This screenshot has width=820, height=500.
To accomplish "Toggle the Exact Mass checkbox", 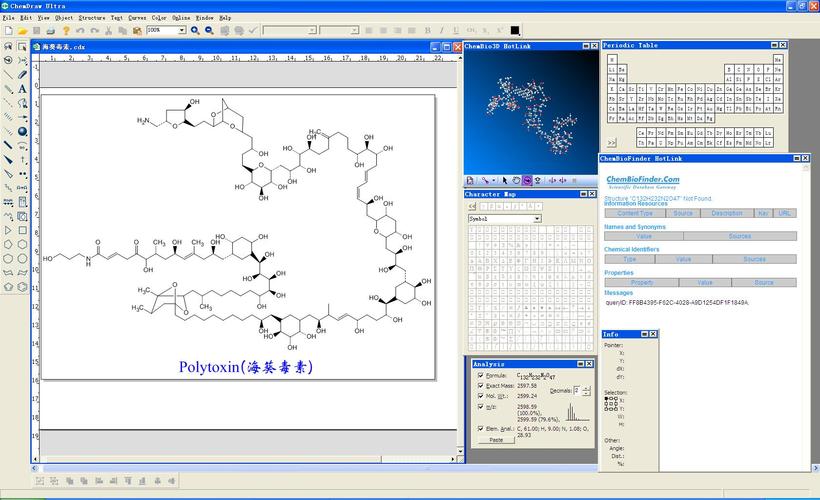I will click(480, 385).
